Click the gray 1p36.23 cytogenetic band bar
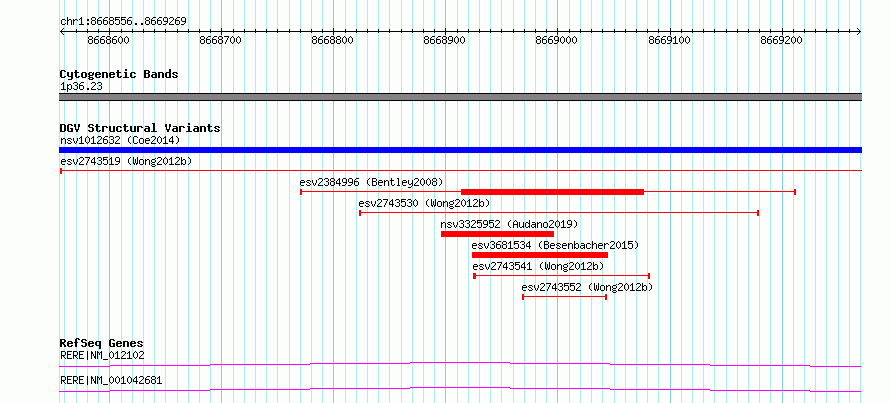890x403 pixels. [x=460, y=97]
